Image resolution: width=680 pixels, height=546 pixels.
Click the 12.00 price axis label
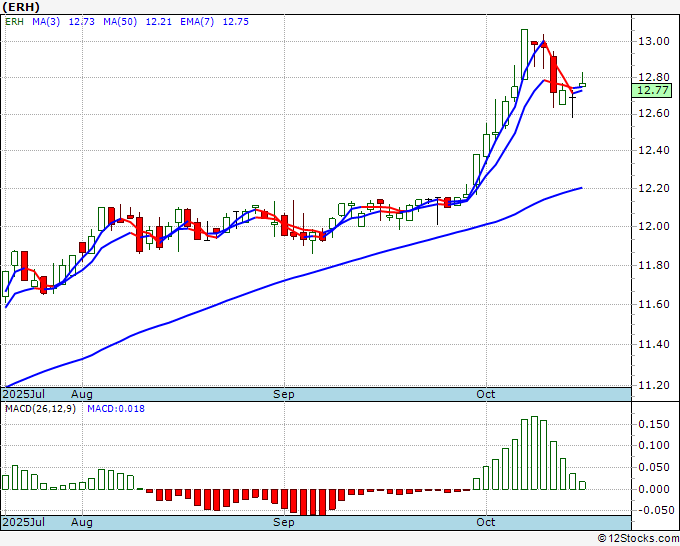(654, 226)
